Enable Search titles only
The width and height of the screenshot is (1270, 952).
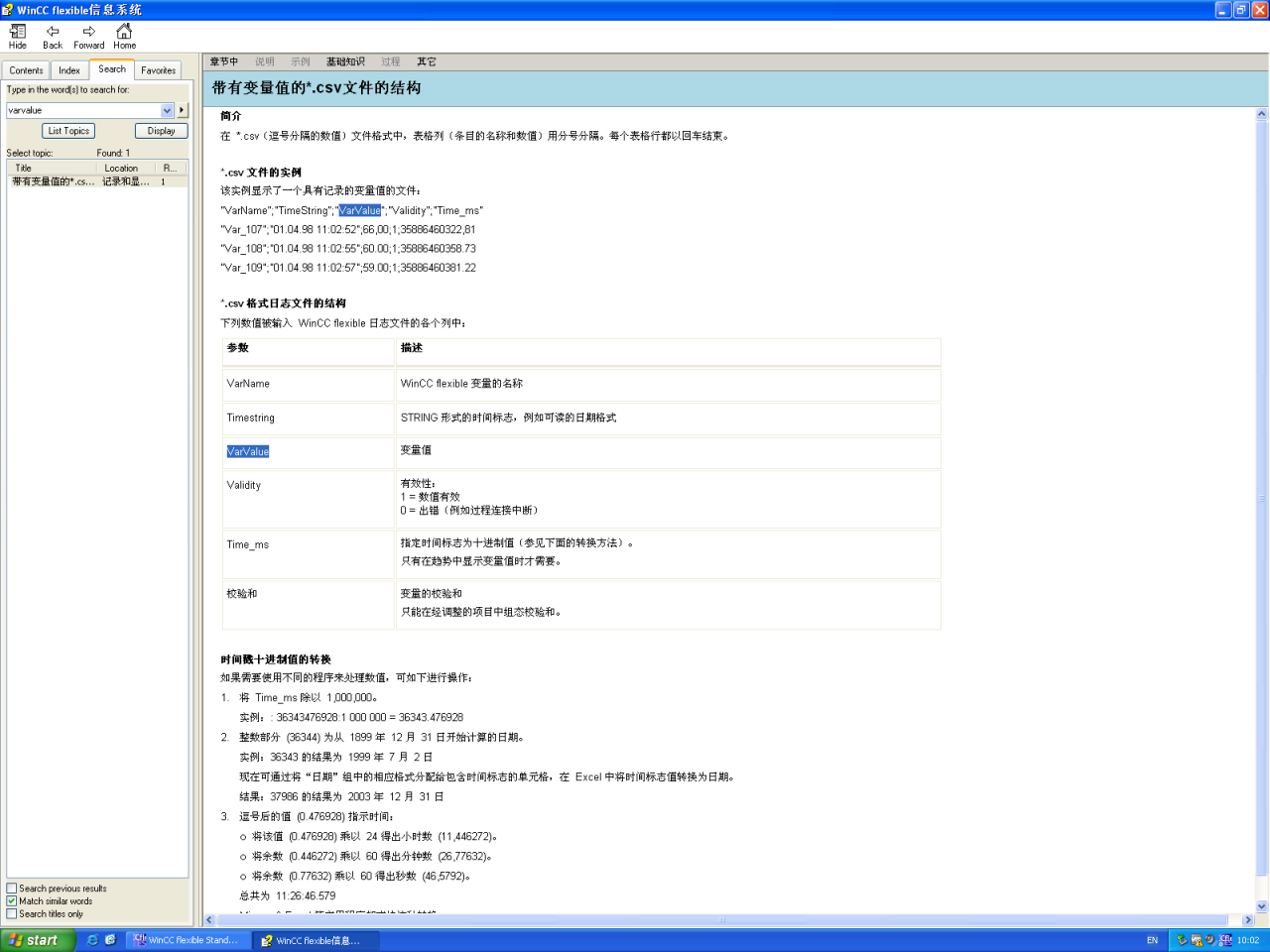pos(12,914)
